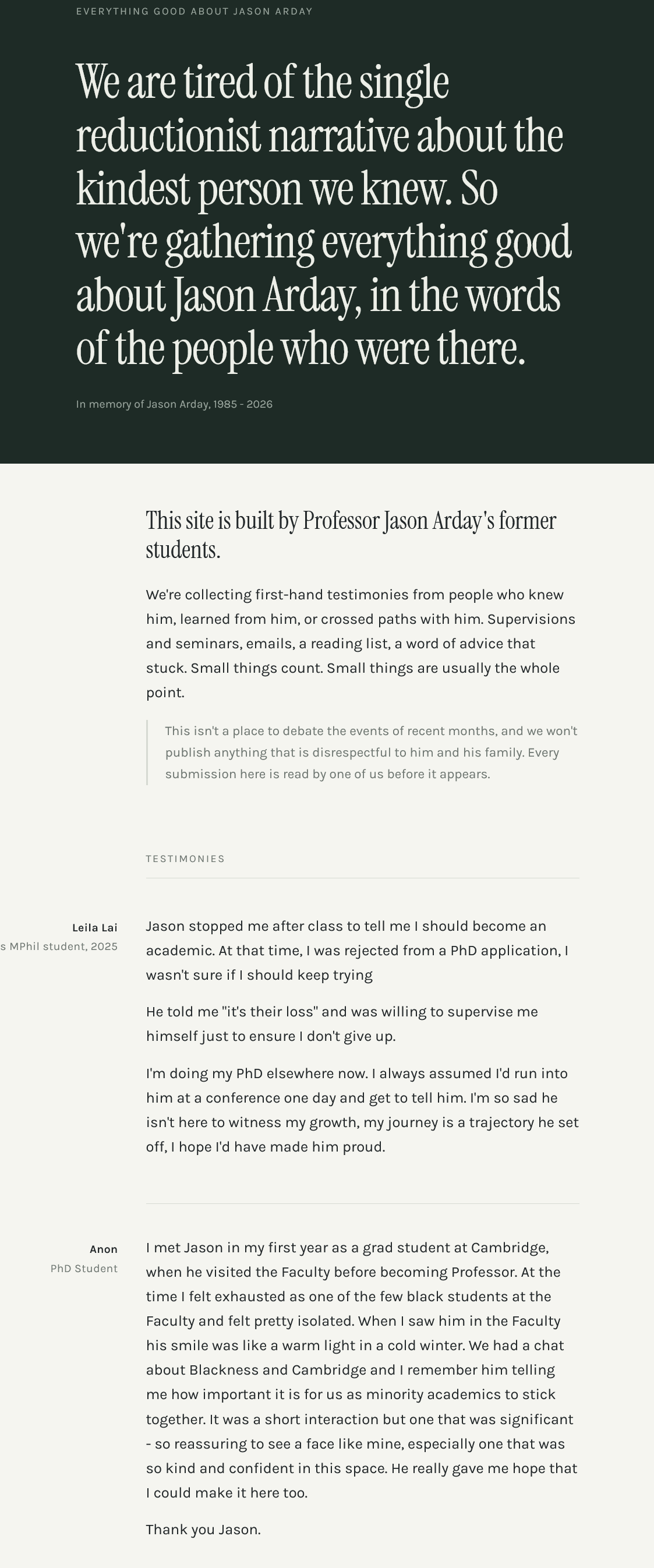Click the paragraph 'I'm doing my PhD elsewhere now'

pyautogui.click(x=362, y=1110)
